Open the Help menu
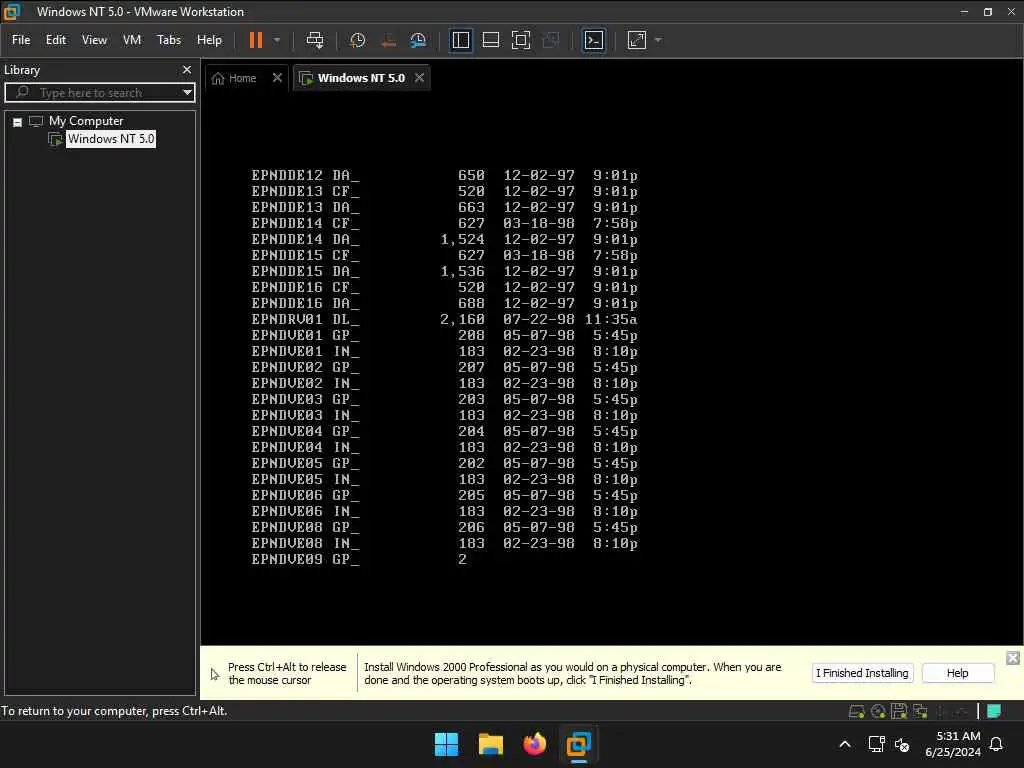Screen dimensions: 1024x768 click(209, 40)
